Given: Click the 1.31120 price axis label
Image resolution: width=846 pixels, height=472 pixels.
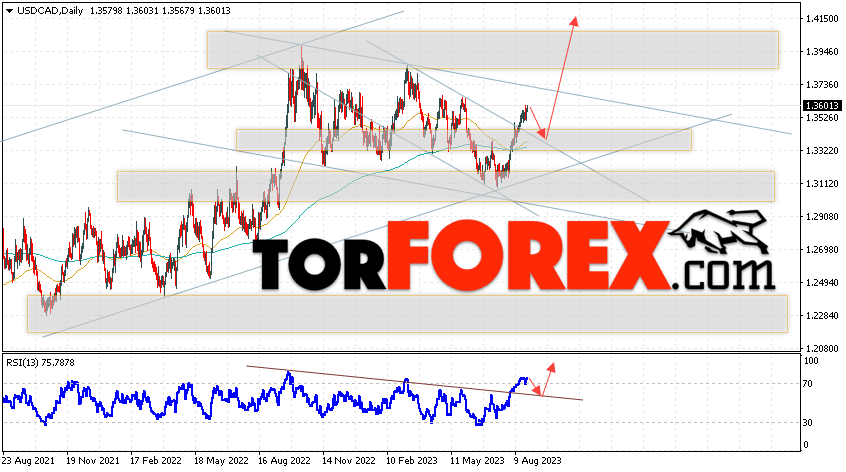Looking at the screenshot, I should point(822,183).
